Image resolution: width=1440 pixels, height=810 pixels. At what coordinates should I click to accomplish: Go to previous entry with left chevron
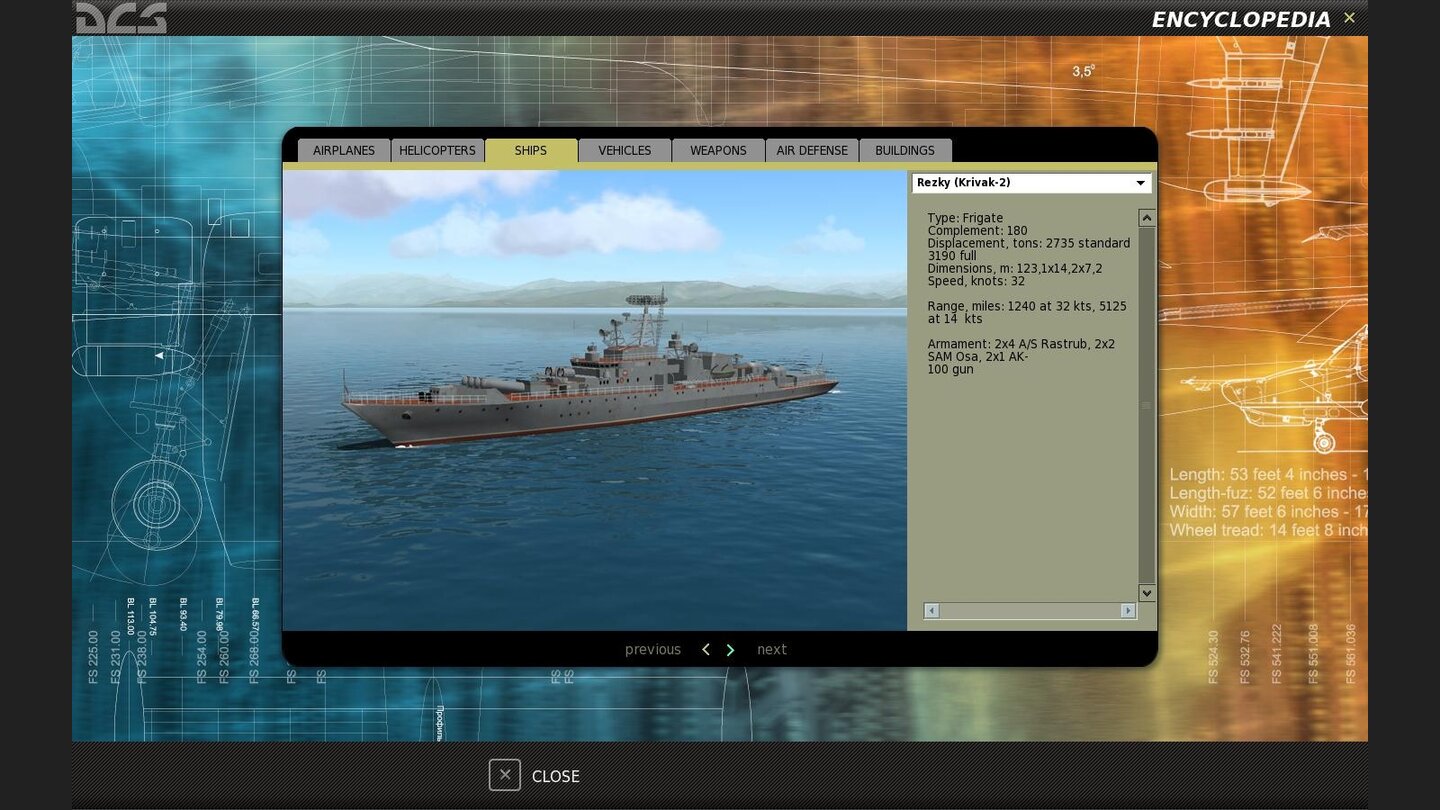point(706,649)
